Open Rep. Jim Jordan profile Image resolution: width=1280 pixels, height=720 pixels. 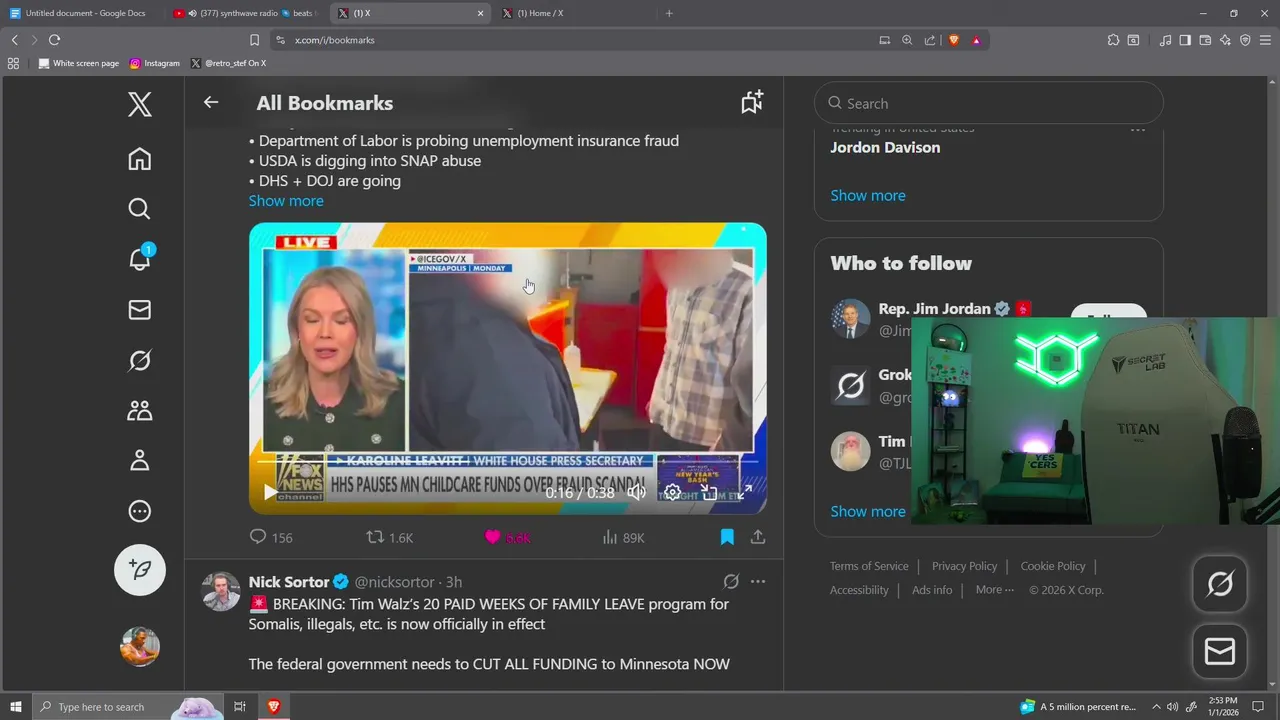[934, 309]
